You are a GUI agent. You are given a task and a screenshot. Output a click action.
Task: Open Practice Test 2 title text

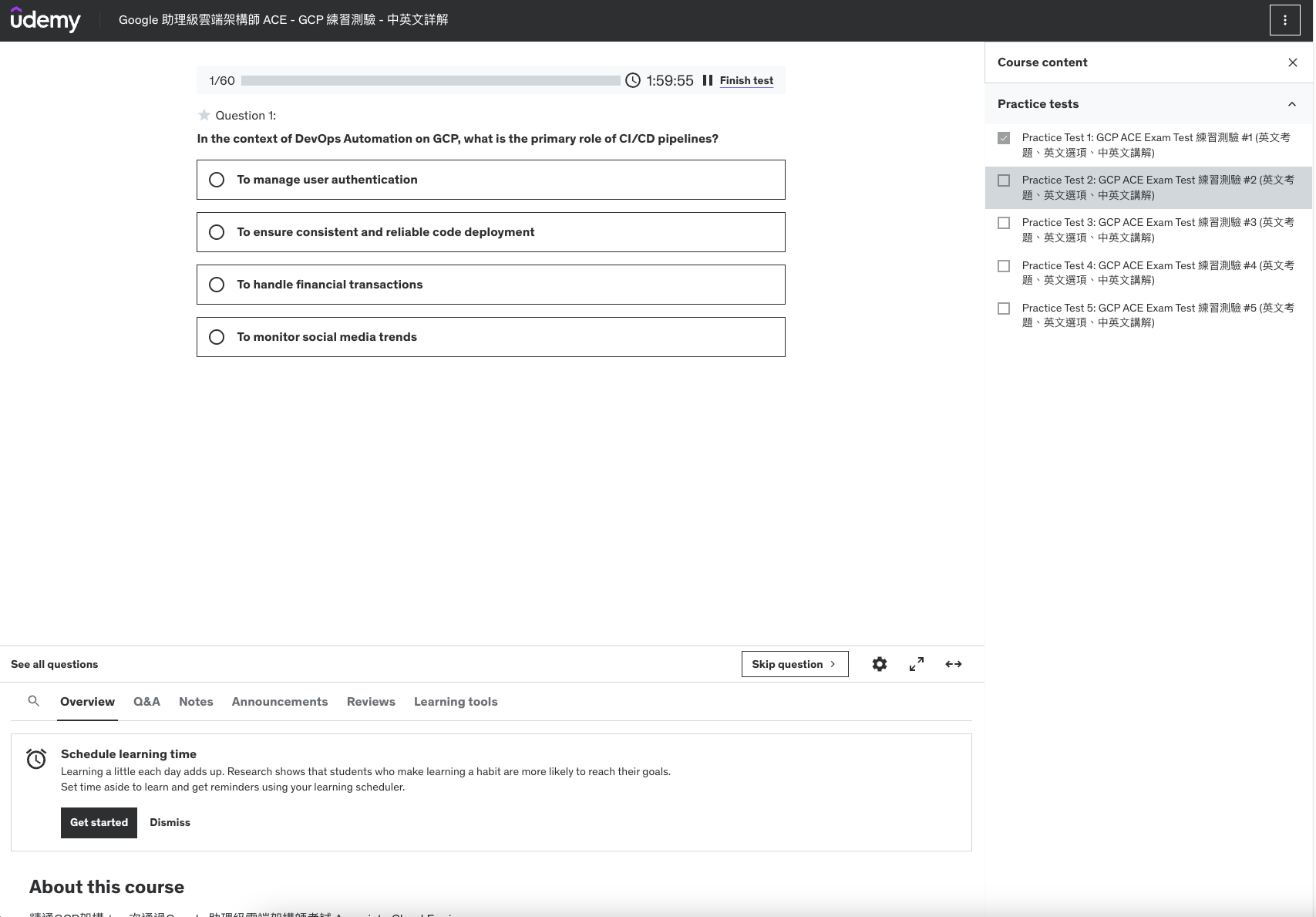point(1158,187)
